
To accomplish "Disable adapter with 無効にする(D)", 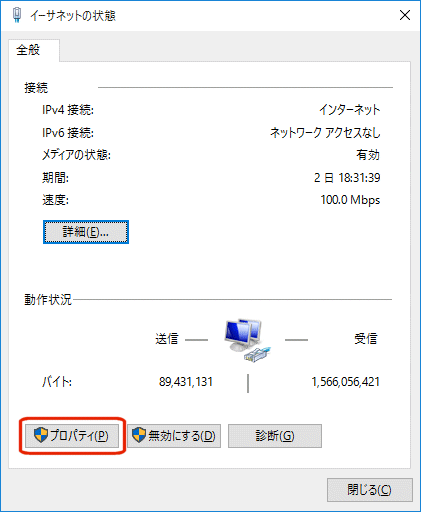I will (x=174, y=436).
